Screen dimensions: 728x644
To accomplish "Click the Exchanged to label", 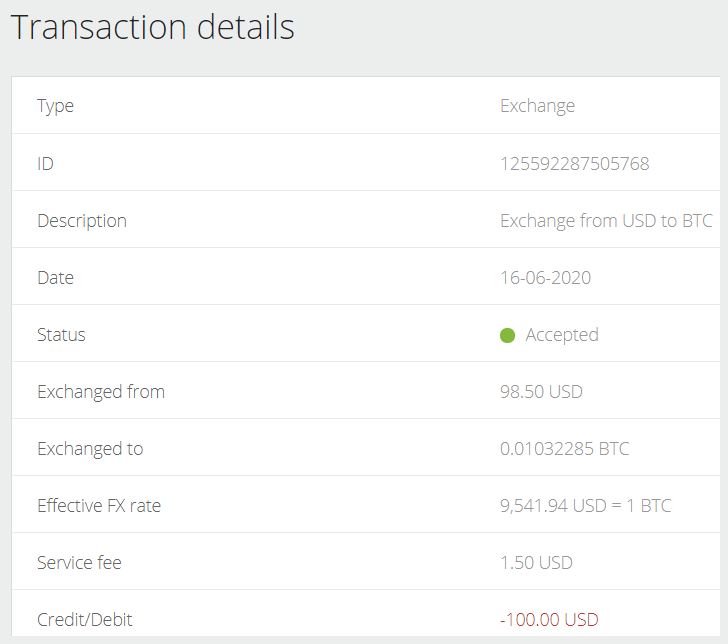I will coord(90,449).
